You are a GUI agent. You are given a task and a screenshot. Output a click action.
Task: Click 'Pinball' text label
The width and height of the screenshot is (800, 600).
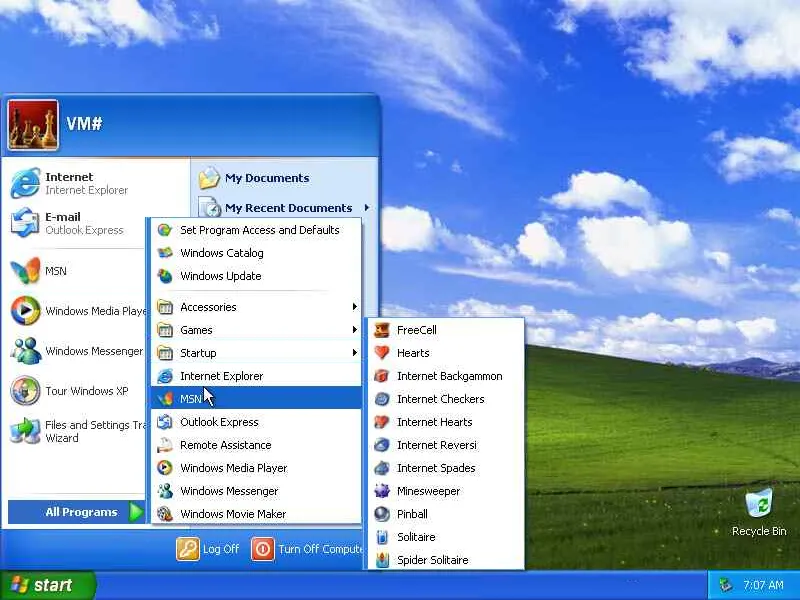point(412,514)
